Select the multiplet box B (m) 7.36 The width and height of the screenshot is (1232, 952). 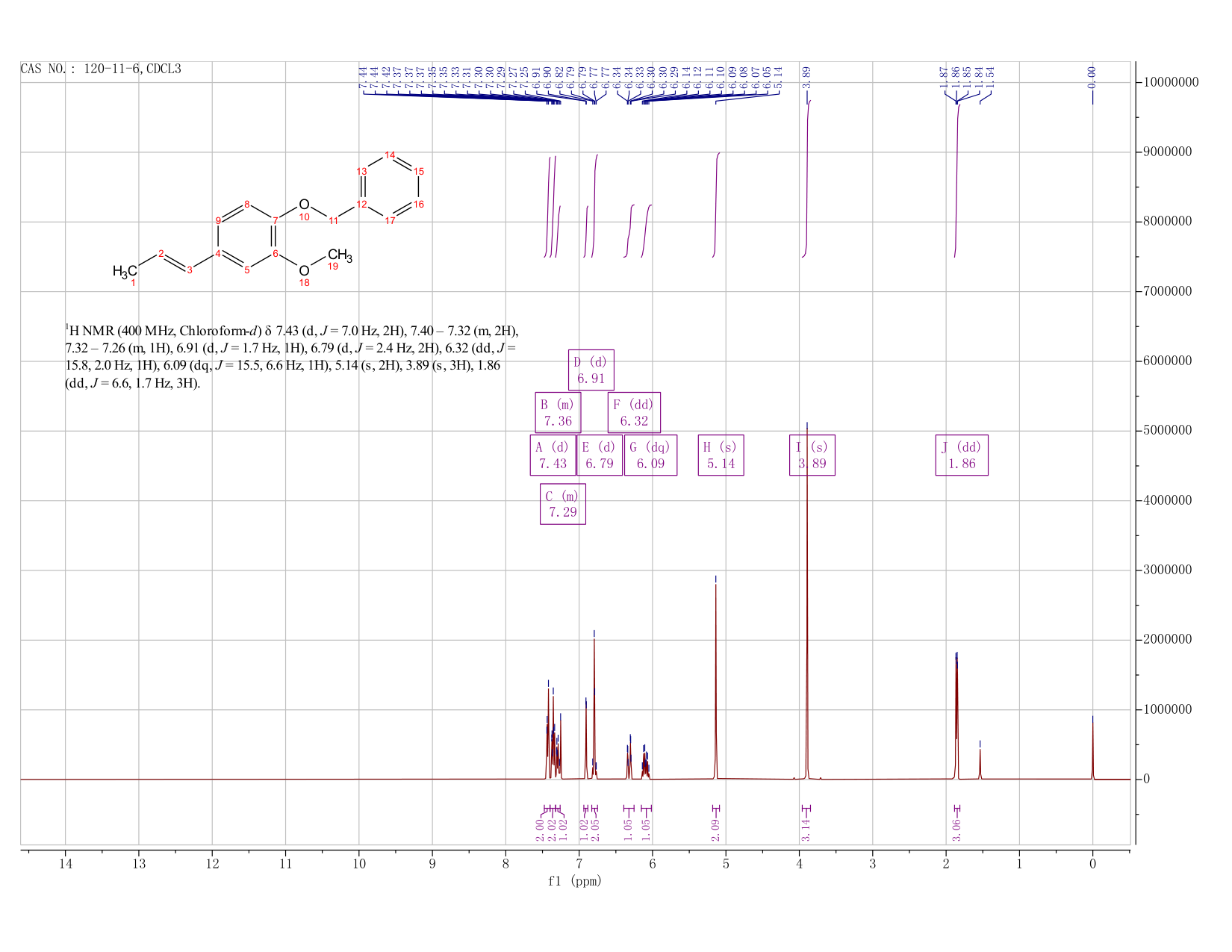(x=558, y=413)
